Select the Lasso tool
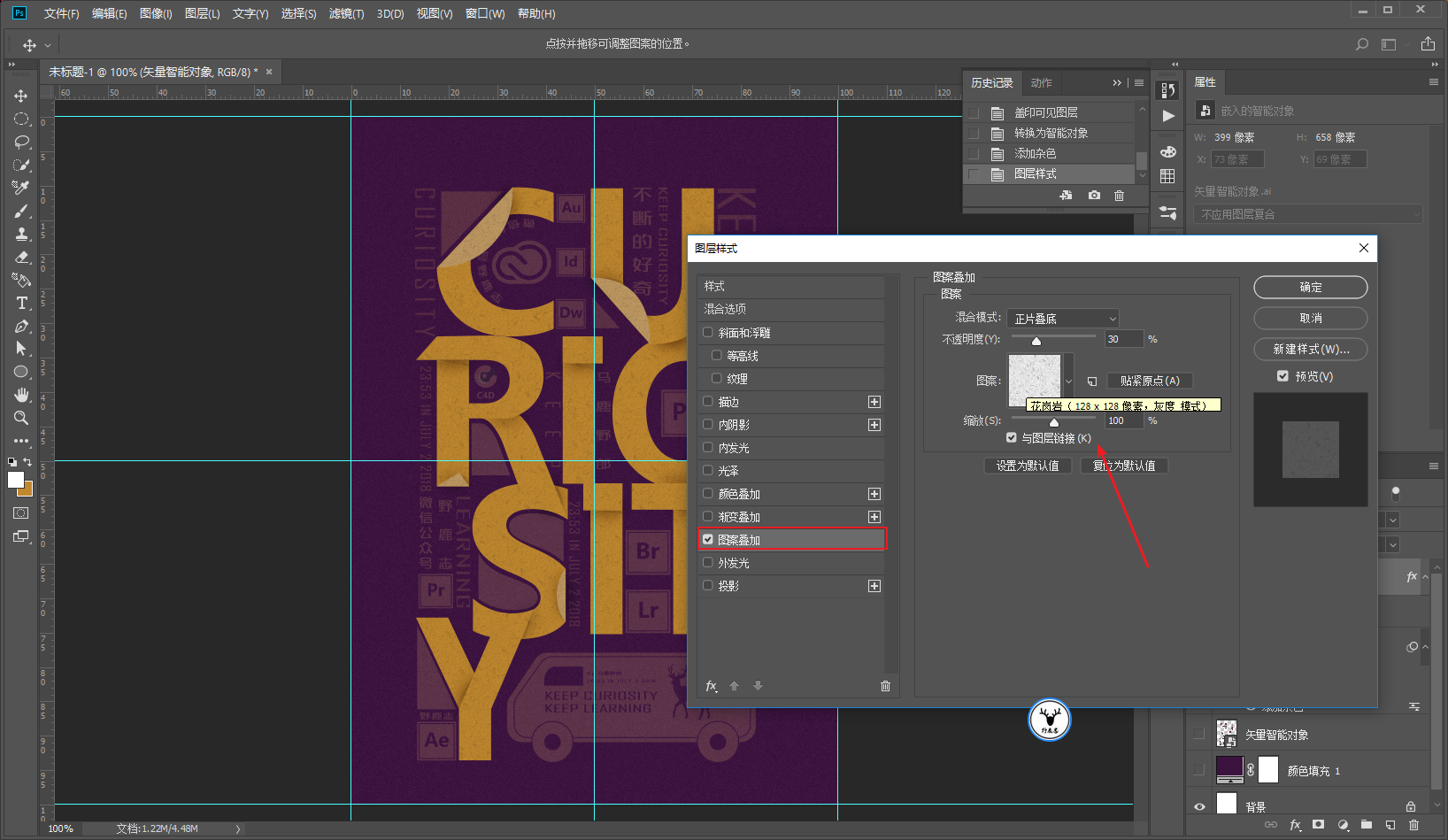 [x=21, y=142]
